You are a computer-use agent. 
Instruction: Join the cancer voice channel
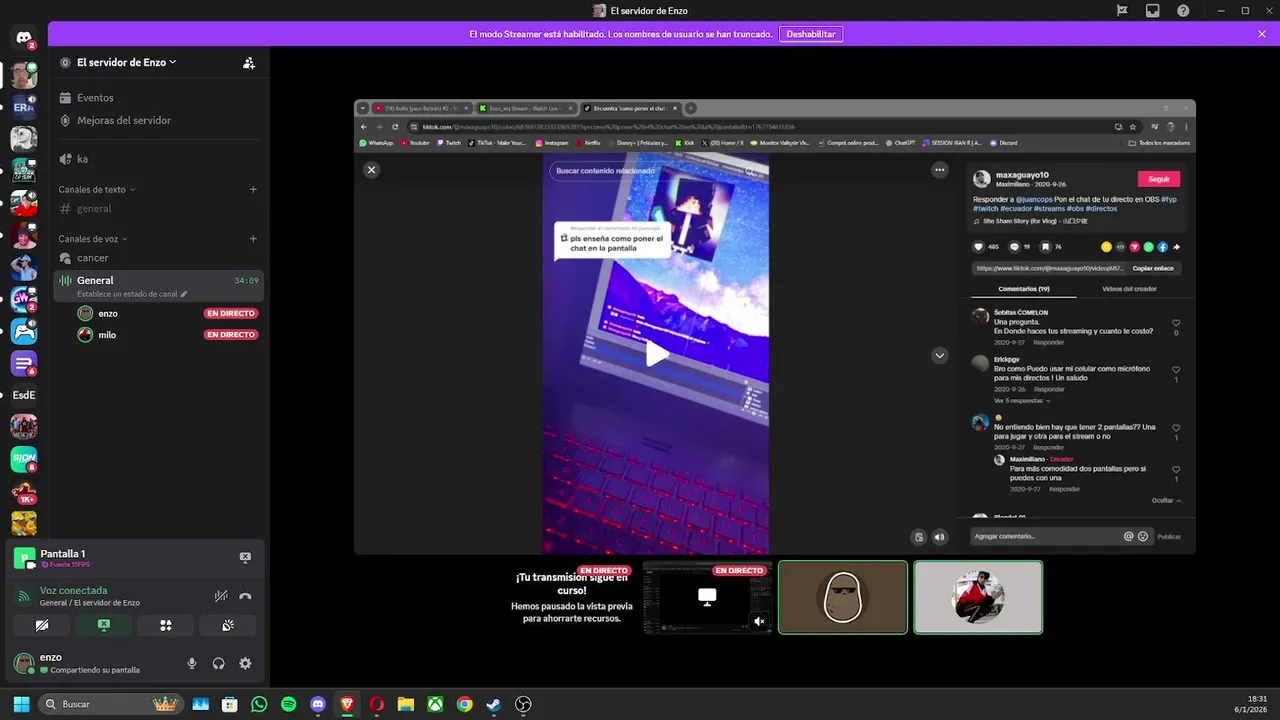coord(158,258)
